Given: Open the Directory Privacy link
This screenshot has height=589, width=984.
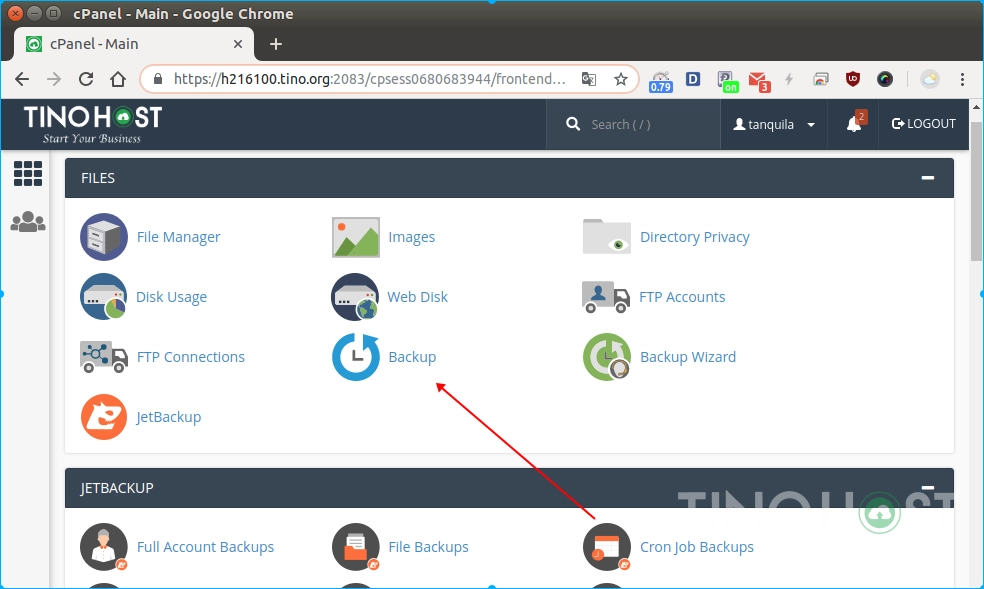Looking at the screenshot, I should (x=695, y=237).
